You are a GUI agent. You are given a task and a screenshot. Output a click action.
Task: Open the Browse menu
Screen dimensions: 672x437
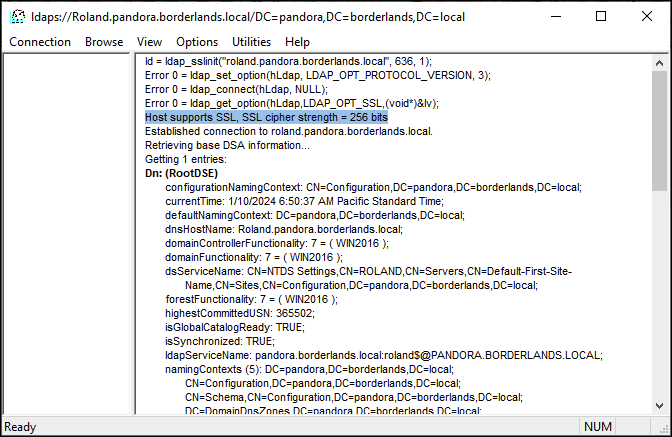tap(104, 42)
